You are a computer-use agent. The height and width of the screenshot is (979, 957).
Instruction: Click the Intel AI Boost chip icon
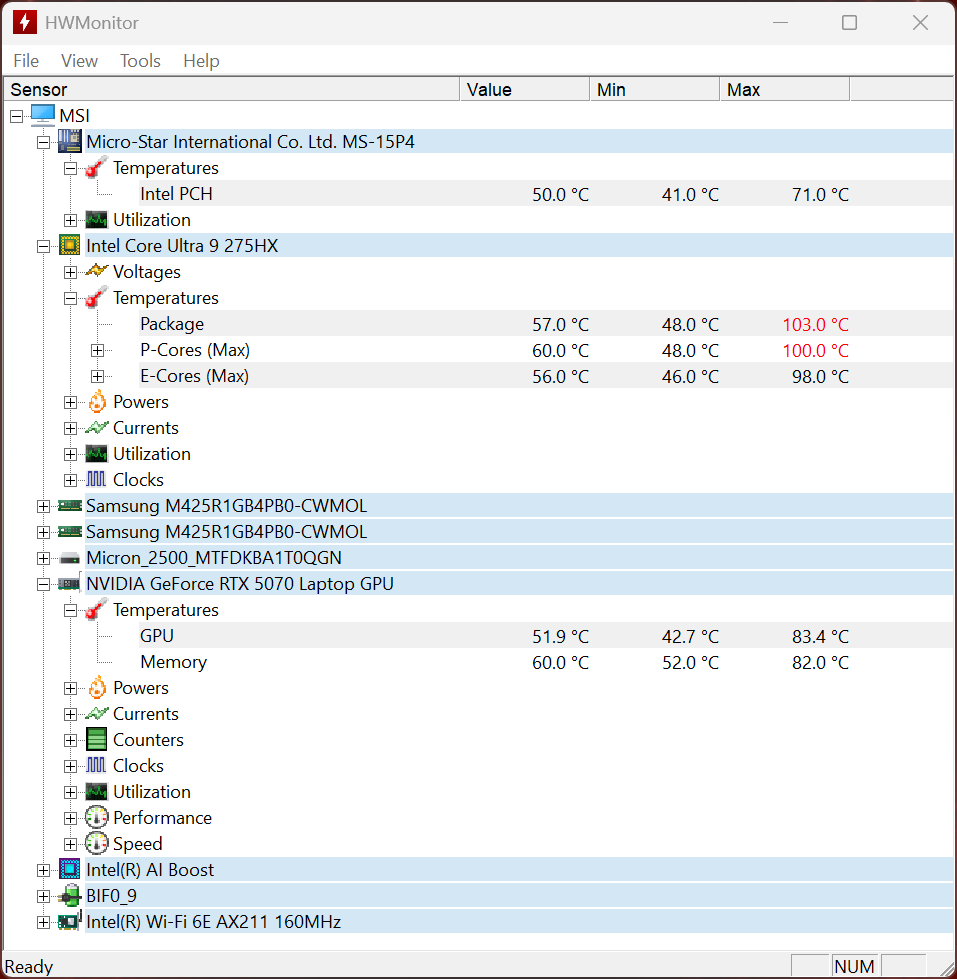click(69, 869)
